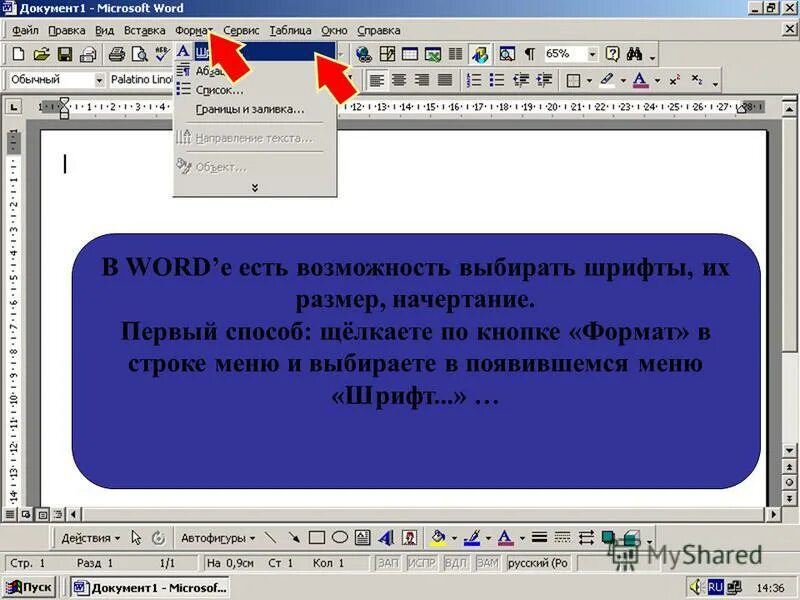
Task: Choose Список... from the Формат menu
Action: 255,90
